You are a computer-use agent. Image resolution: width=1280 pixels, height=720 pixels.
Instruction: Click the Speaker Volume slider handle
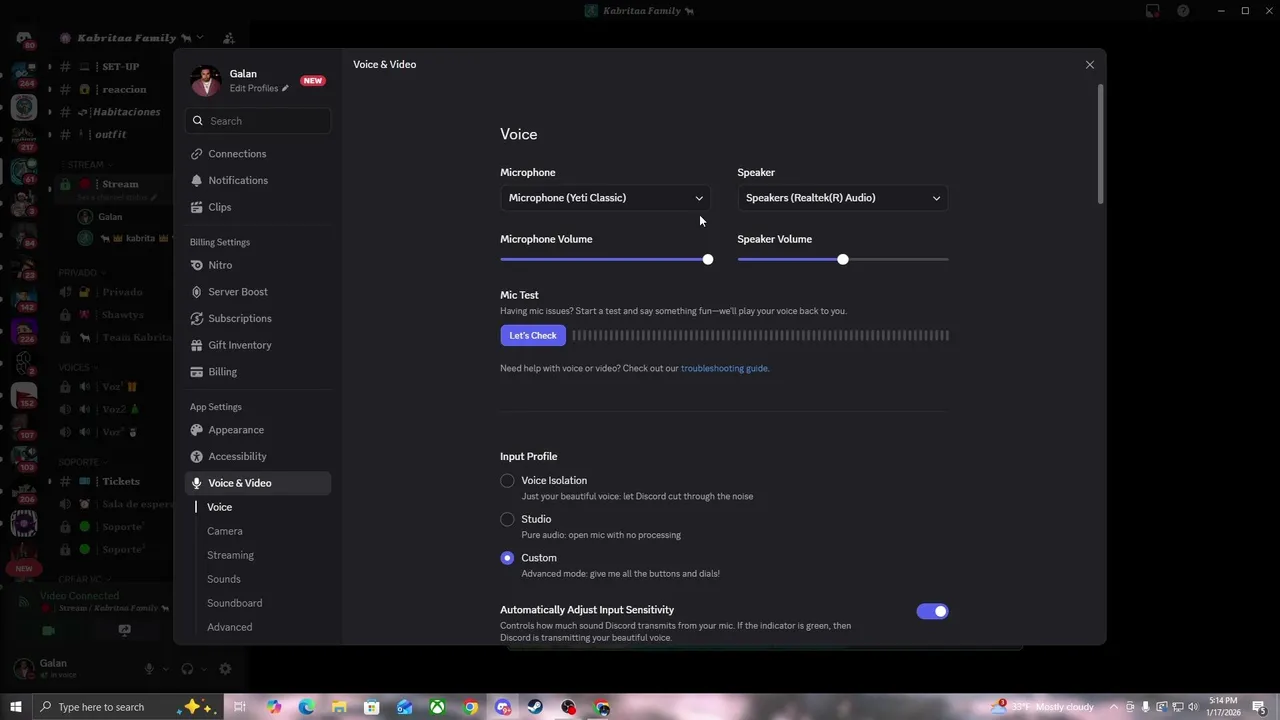point(843,259)
